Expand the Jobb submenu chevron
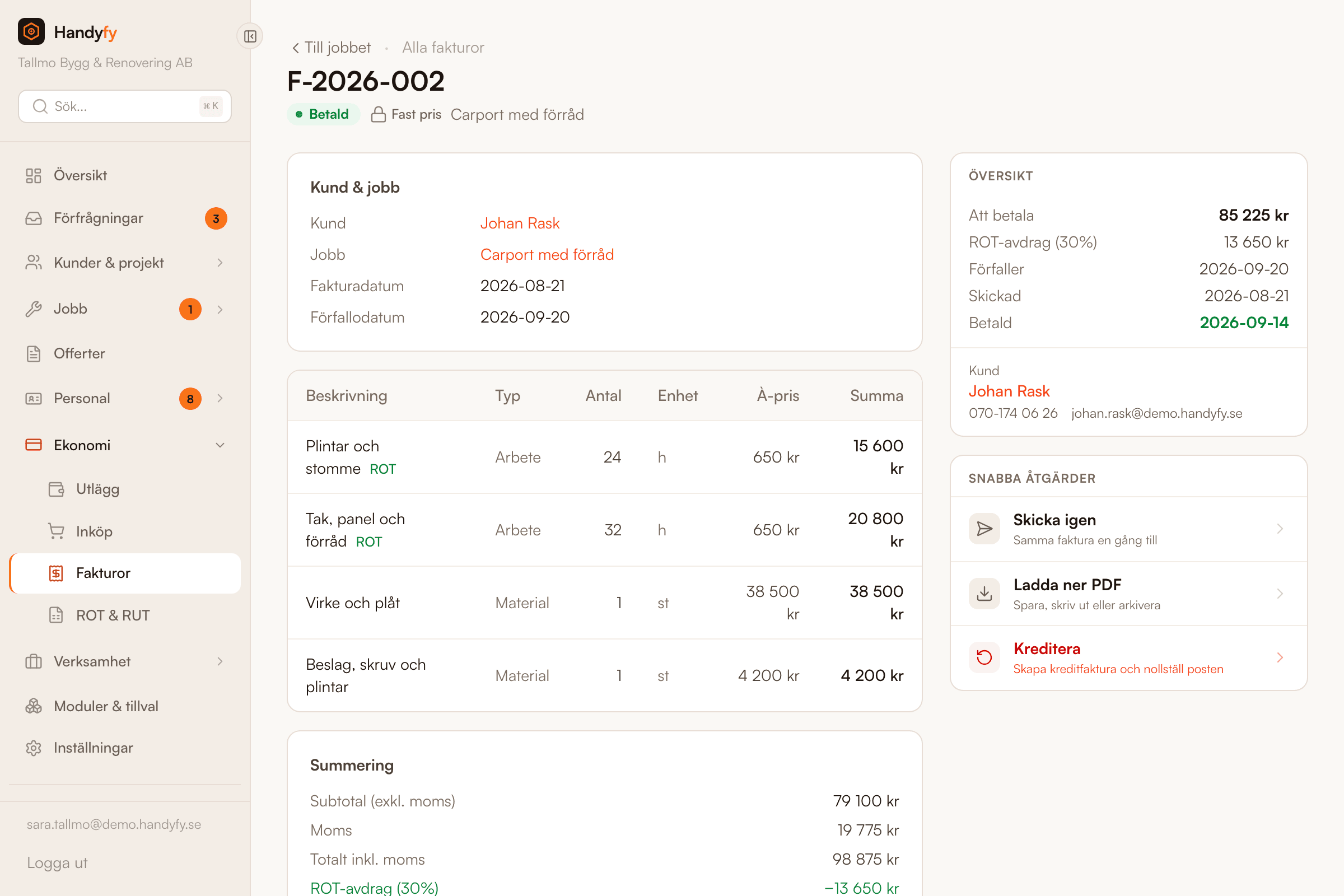1344x896 pixels. pos(220,309)
